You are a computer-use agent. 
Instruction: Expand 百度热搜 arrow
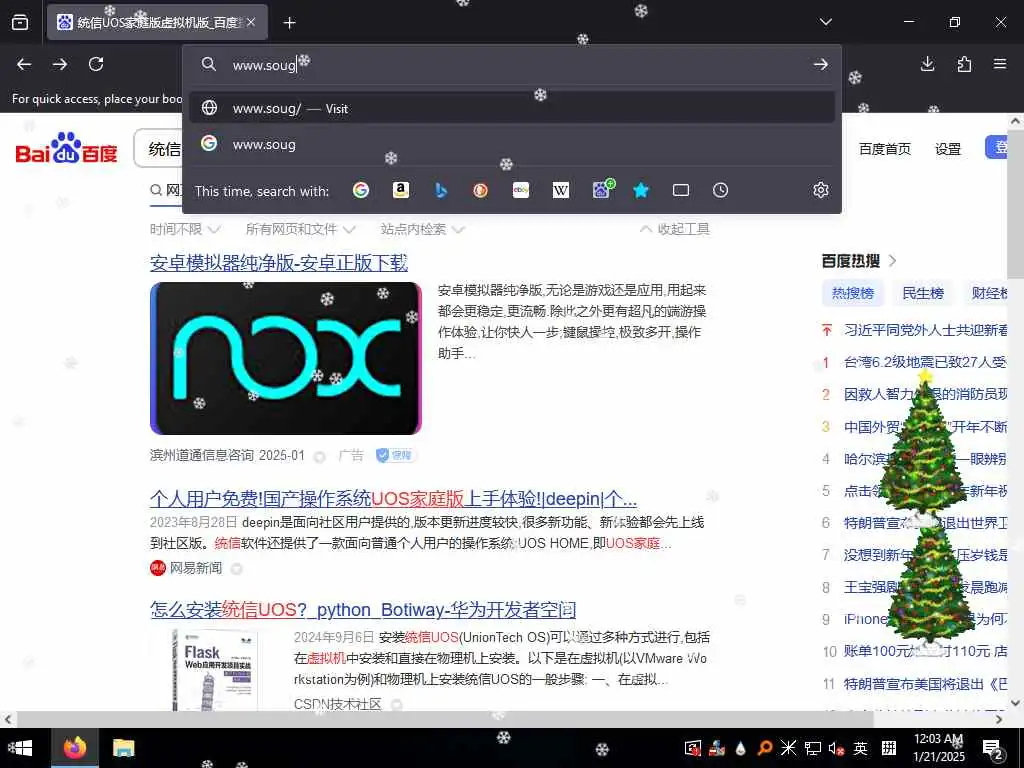click(893, 261)
